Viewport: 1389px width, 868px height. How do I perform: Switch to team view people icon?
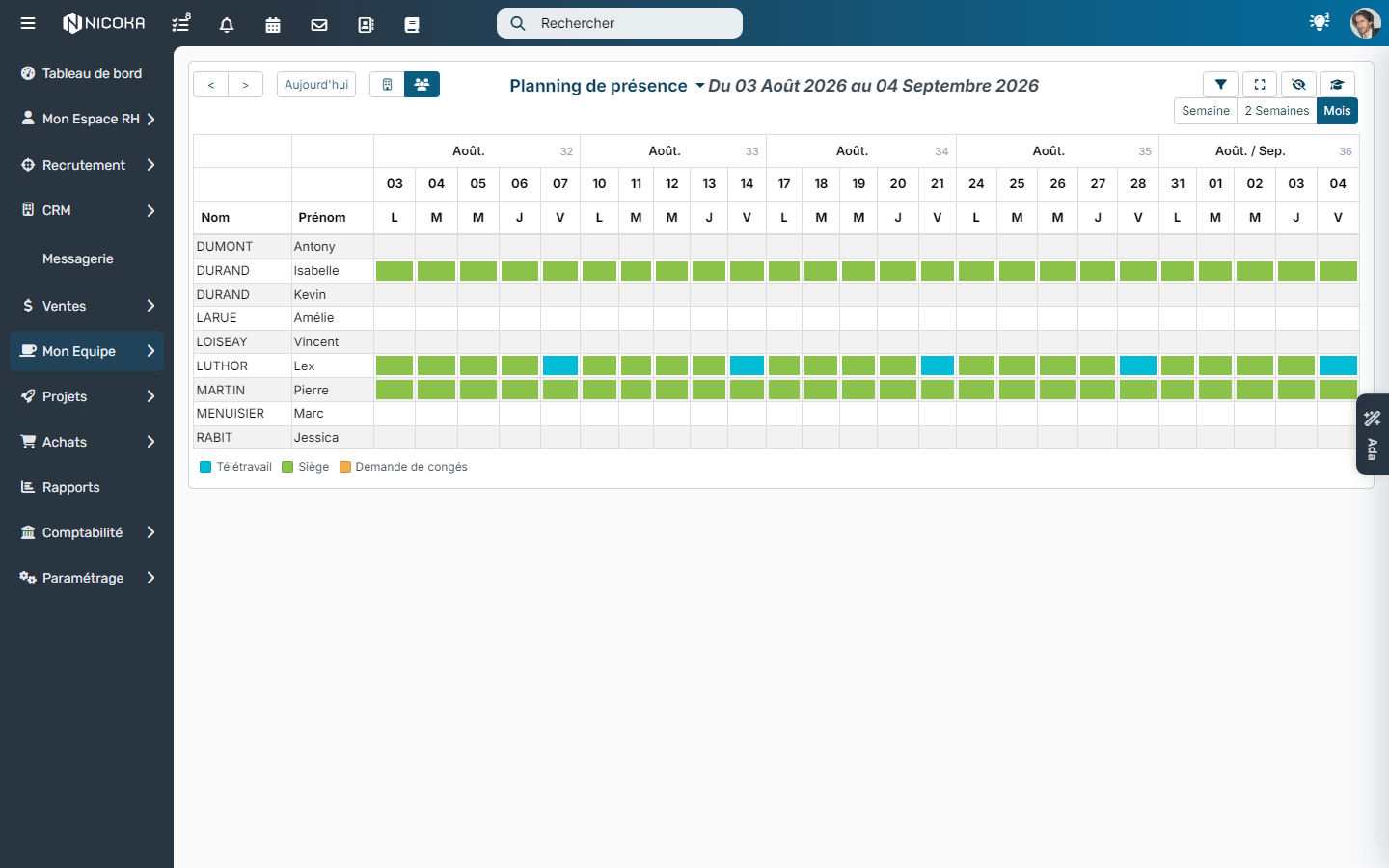(x=422, y=85)
